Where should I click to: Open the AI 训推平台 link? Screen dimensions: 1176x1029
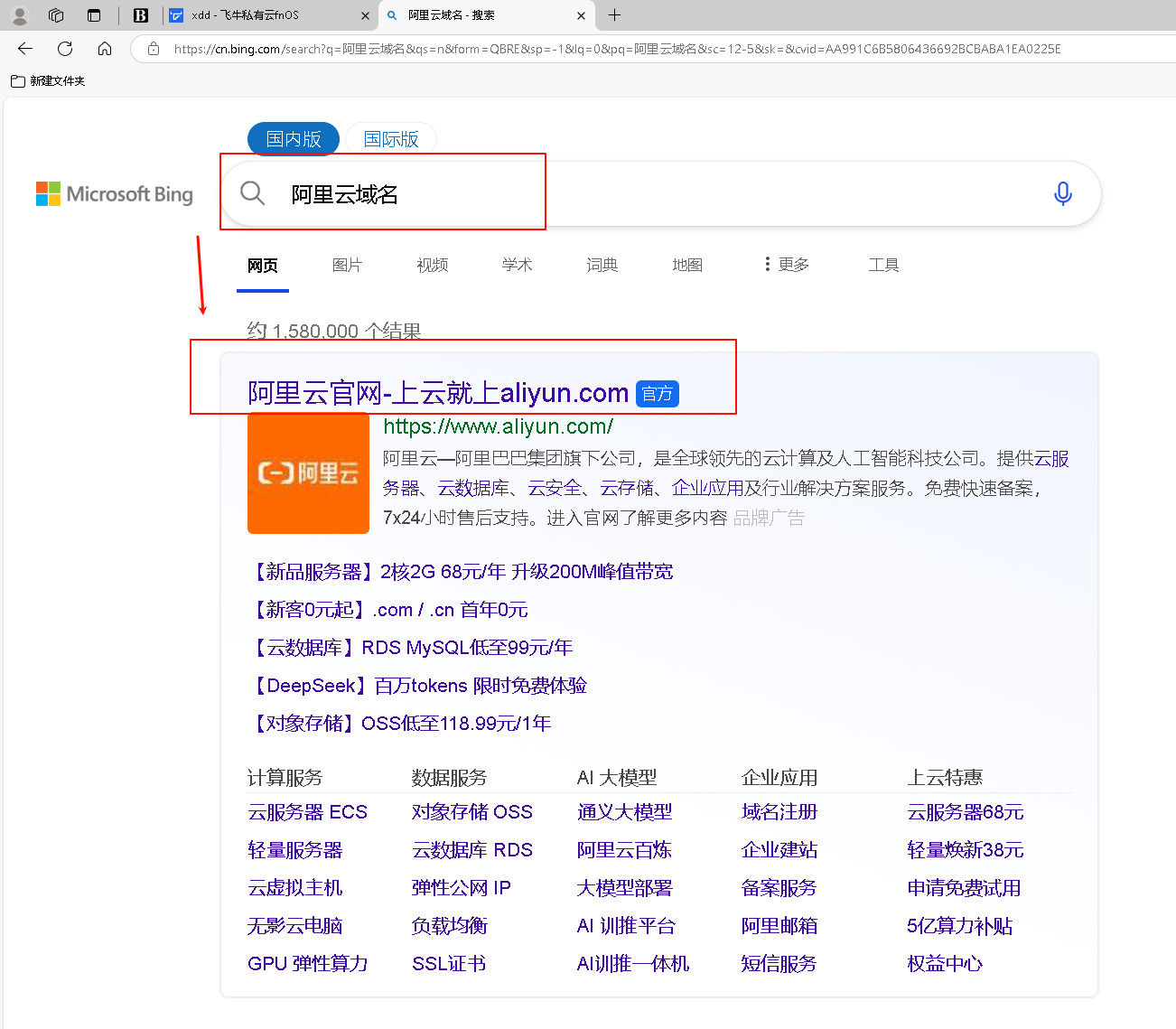pos(626,926)
